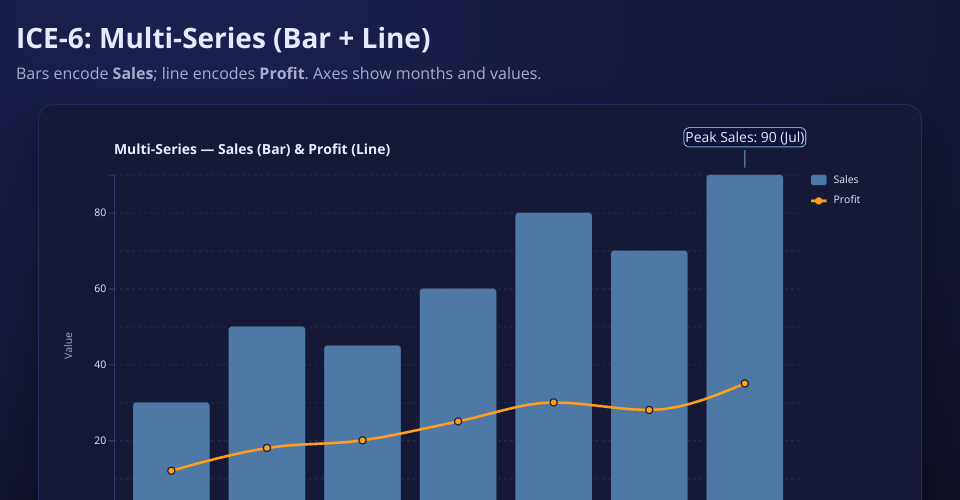Click the Profit marker at value 18
960x500 pixels.
(x=267, y=448)
